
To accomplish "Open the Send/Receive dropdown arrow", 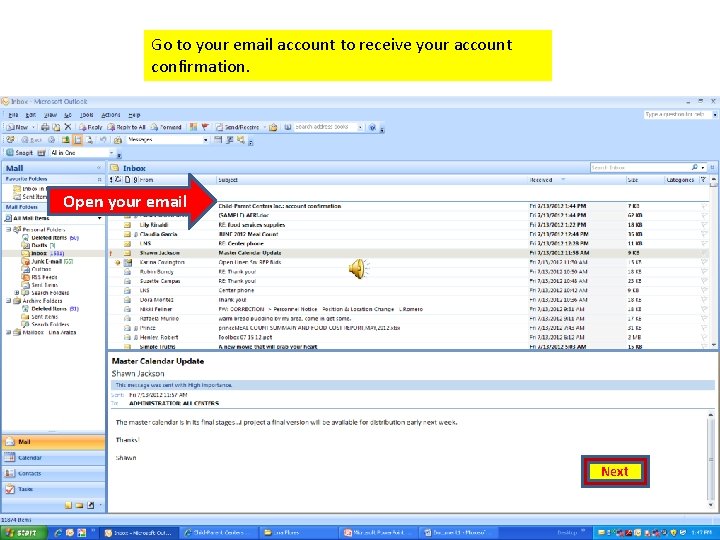I will (264, 127).
